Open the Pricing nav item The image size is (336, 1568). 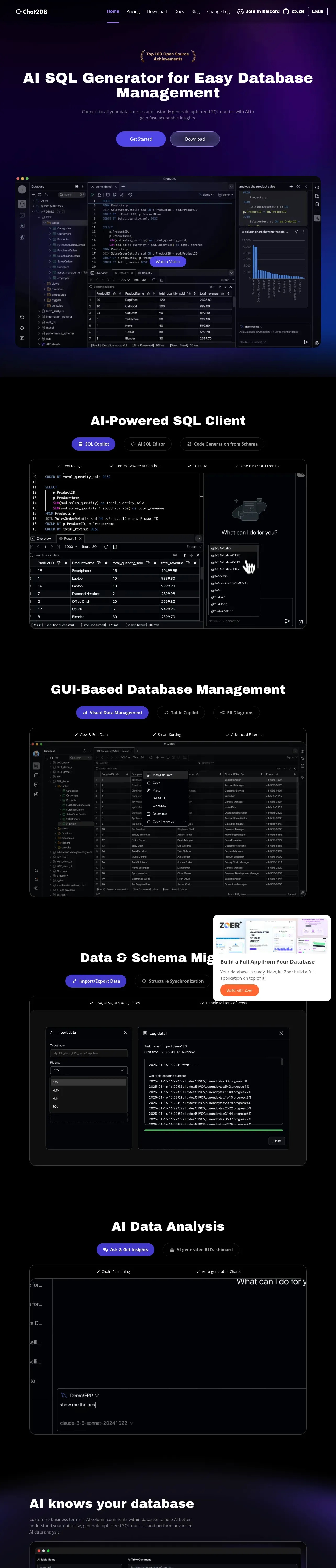(x=133, y=11)
